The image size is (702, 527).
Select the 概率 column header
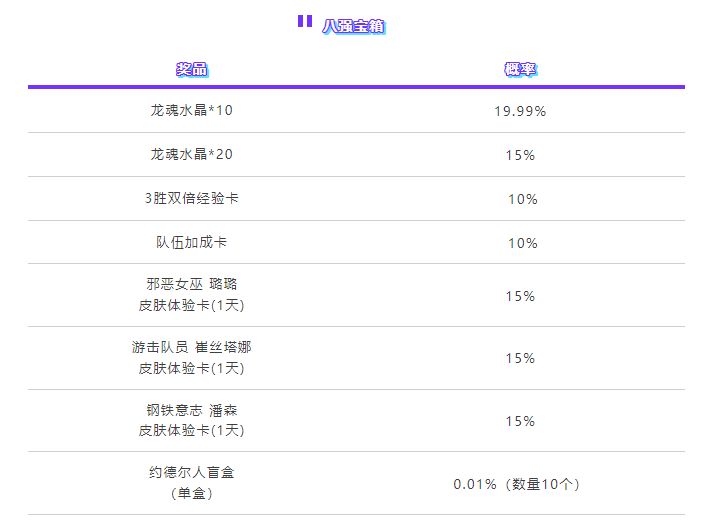520,69
